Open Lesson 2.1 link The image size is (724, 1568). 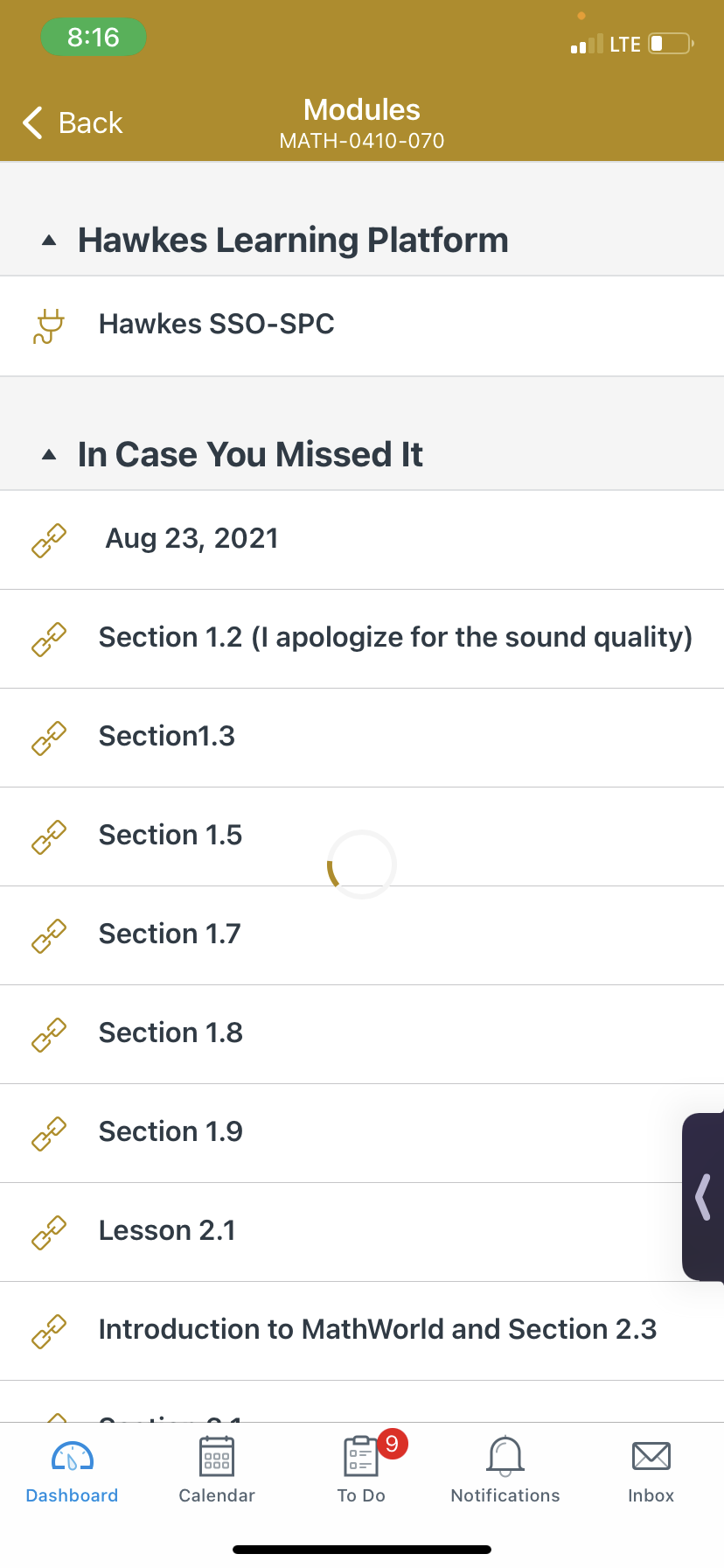click(362, 1232)
